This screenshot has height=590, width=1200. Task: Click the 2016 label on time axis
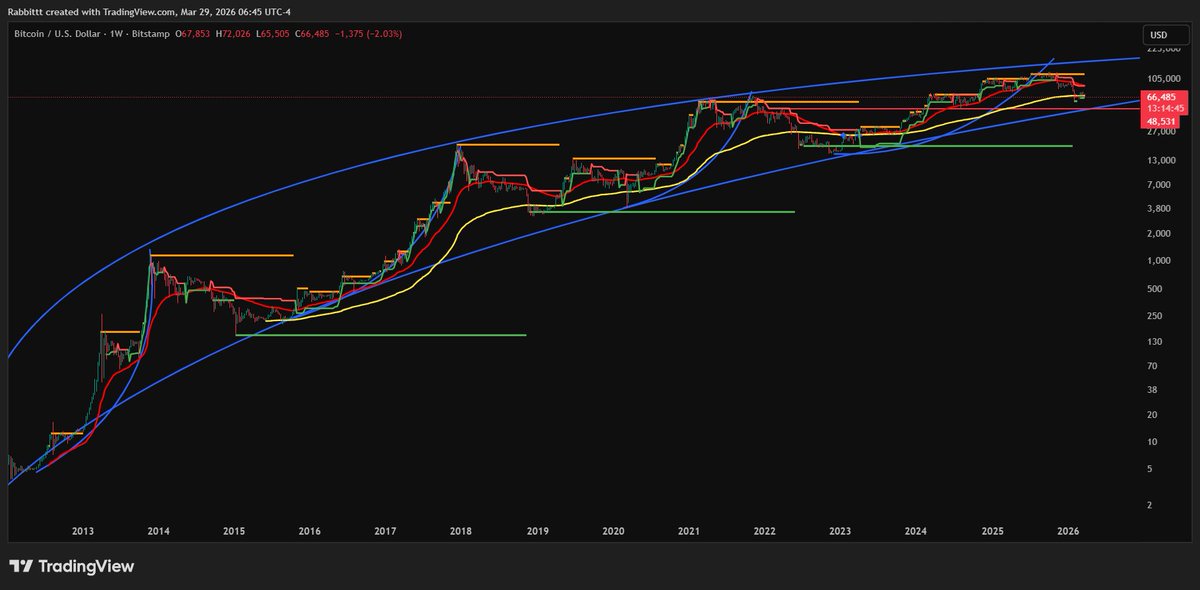click(310, 531)
